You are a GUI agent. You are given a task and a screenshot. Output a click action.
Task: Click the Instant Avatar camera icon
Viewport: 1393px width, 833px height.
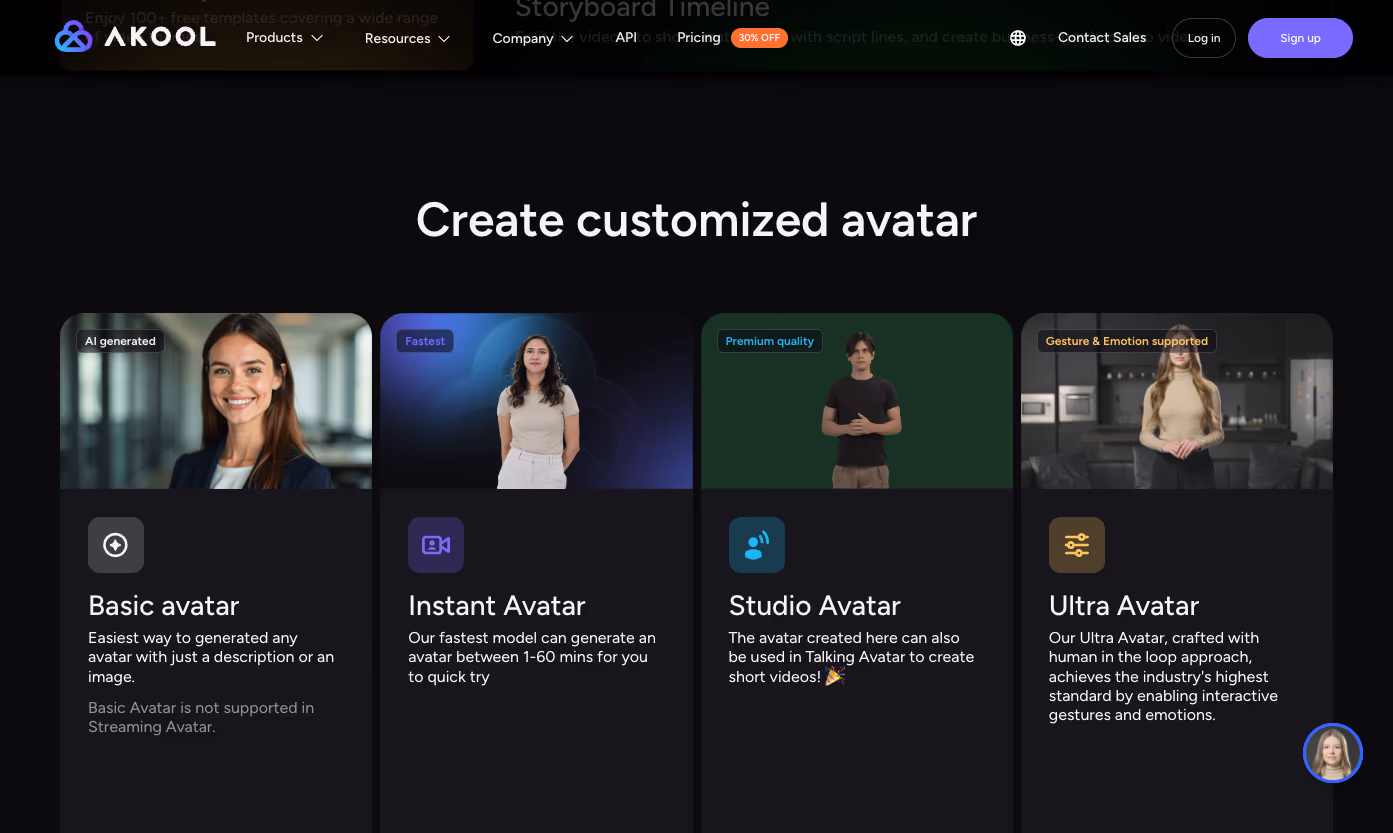[x=436, y=545]
